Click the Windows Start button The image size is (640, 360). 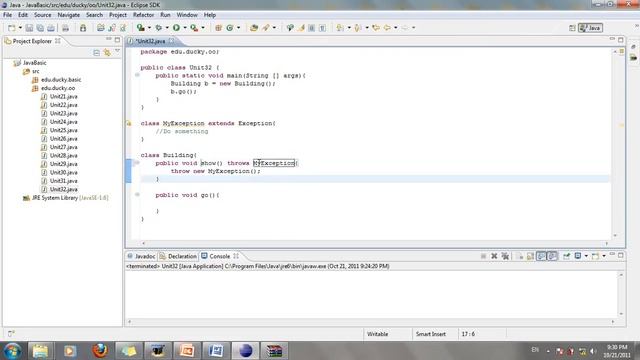[13, 351]
